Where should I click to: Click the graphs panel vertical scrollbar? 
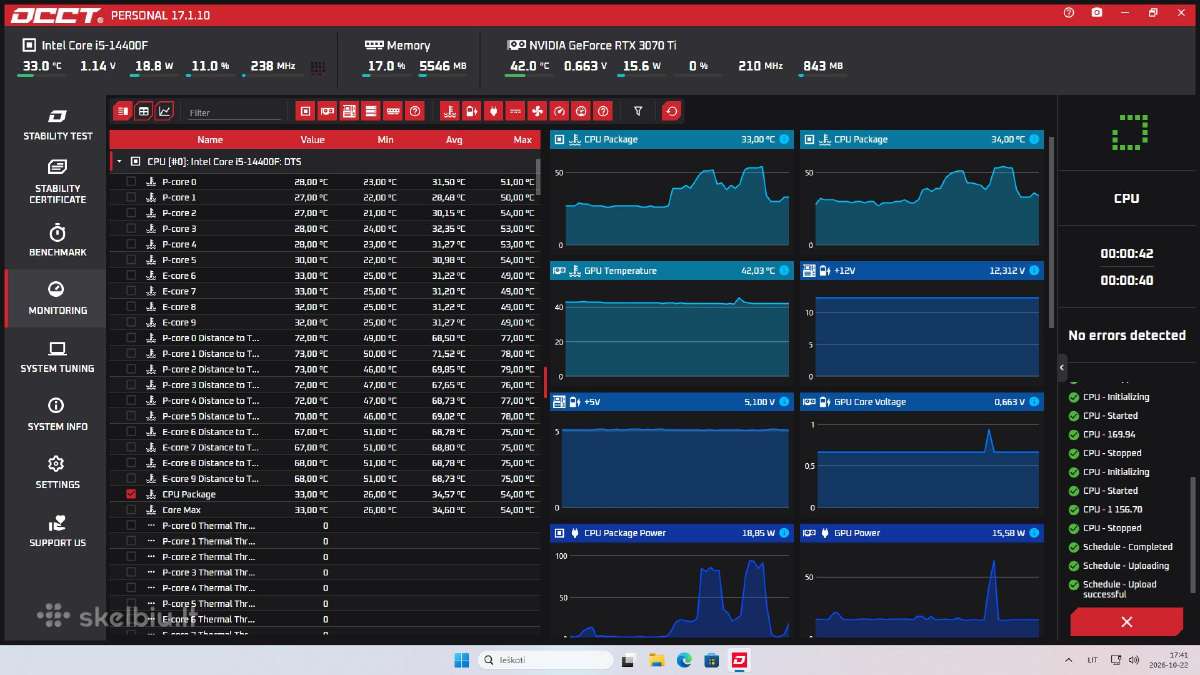(1050, 232)
